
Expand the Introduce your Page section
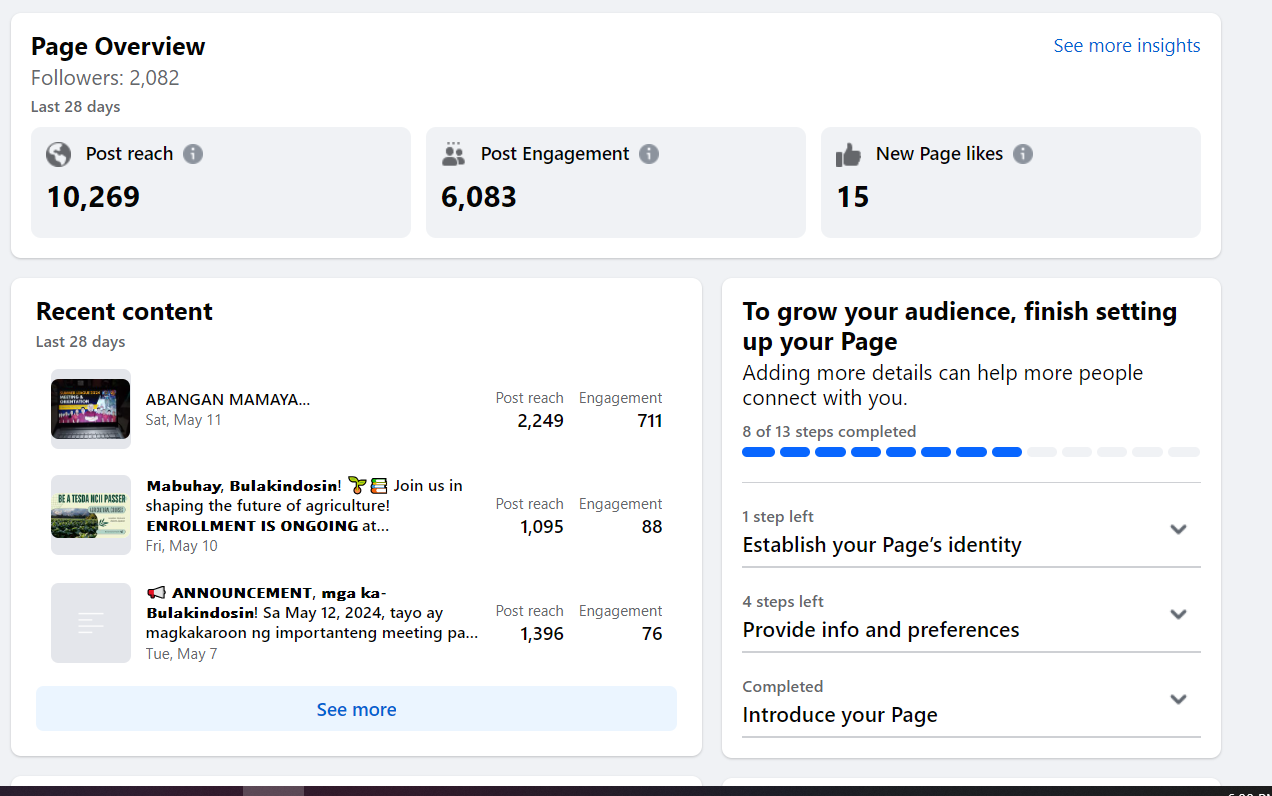1178,700
